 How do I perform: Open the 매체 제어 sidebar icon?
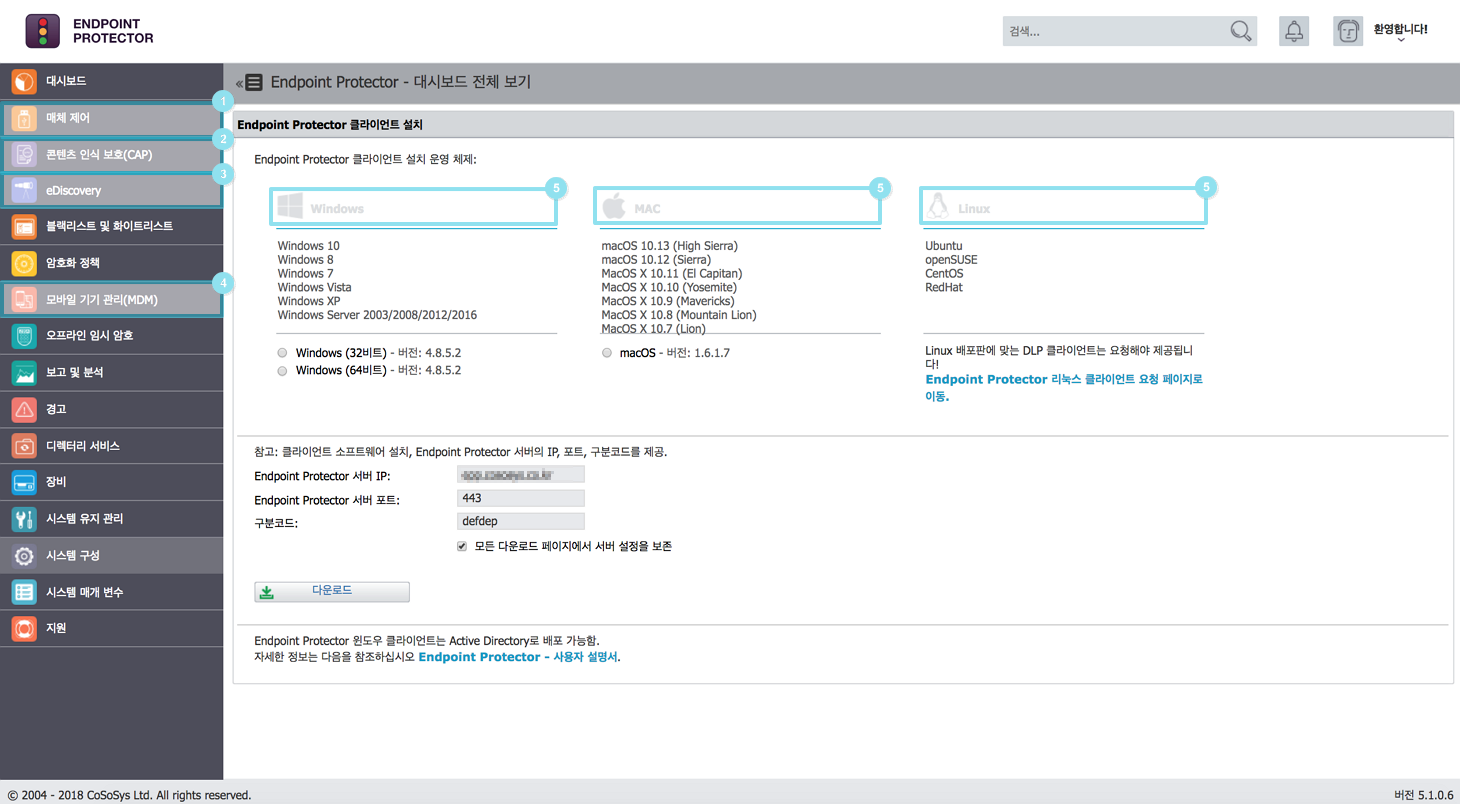tap(24, 118)
